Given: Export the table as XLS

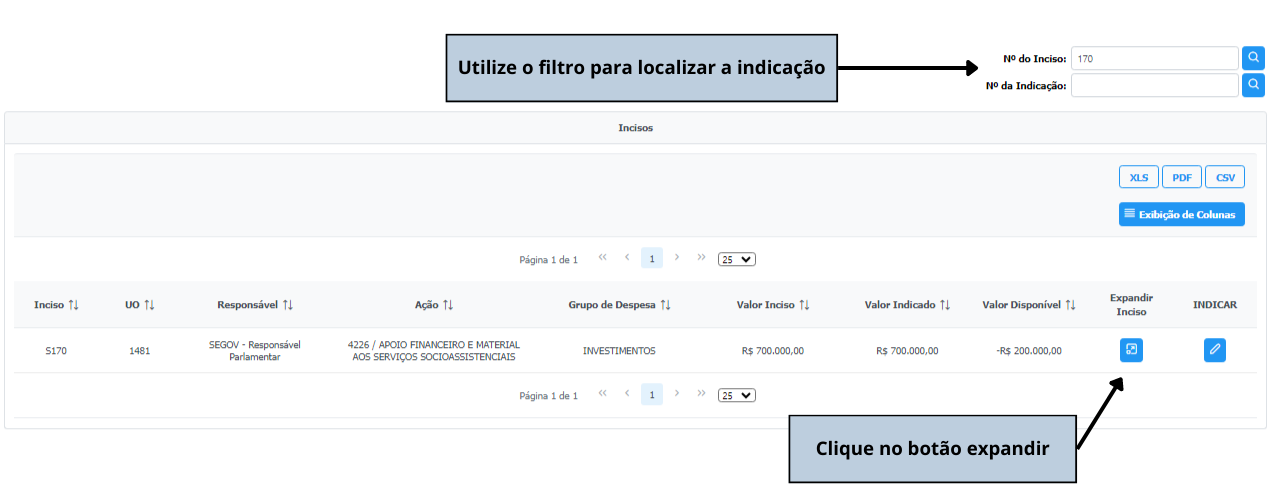Looking at the screenshot, I should [x=1138, y=177].
